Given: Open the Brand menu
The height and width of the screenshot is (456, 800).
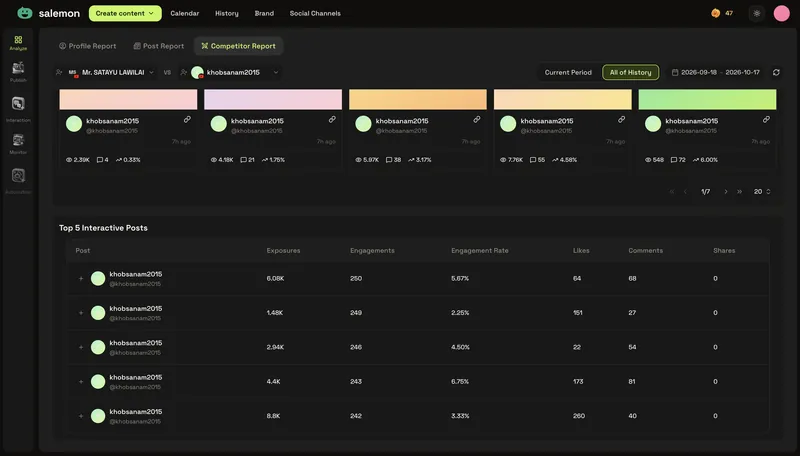Looking at the screenshot, I should 264,13.
